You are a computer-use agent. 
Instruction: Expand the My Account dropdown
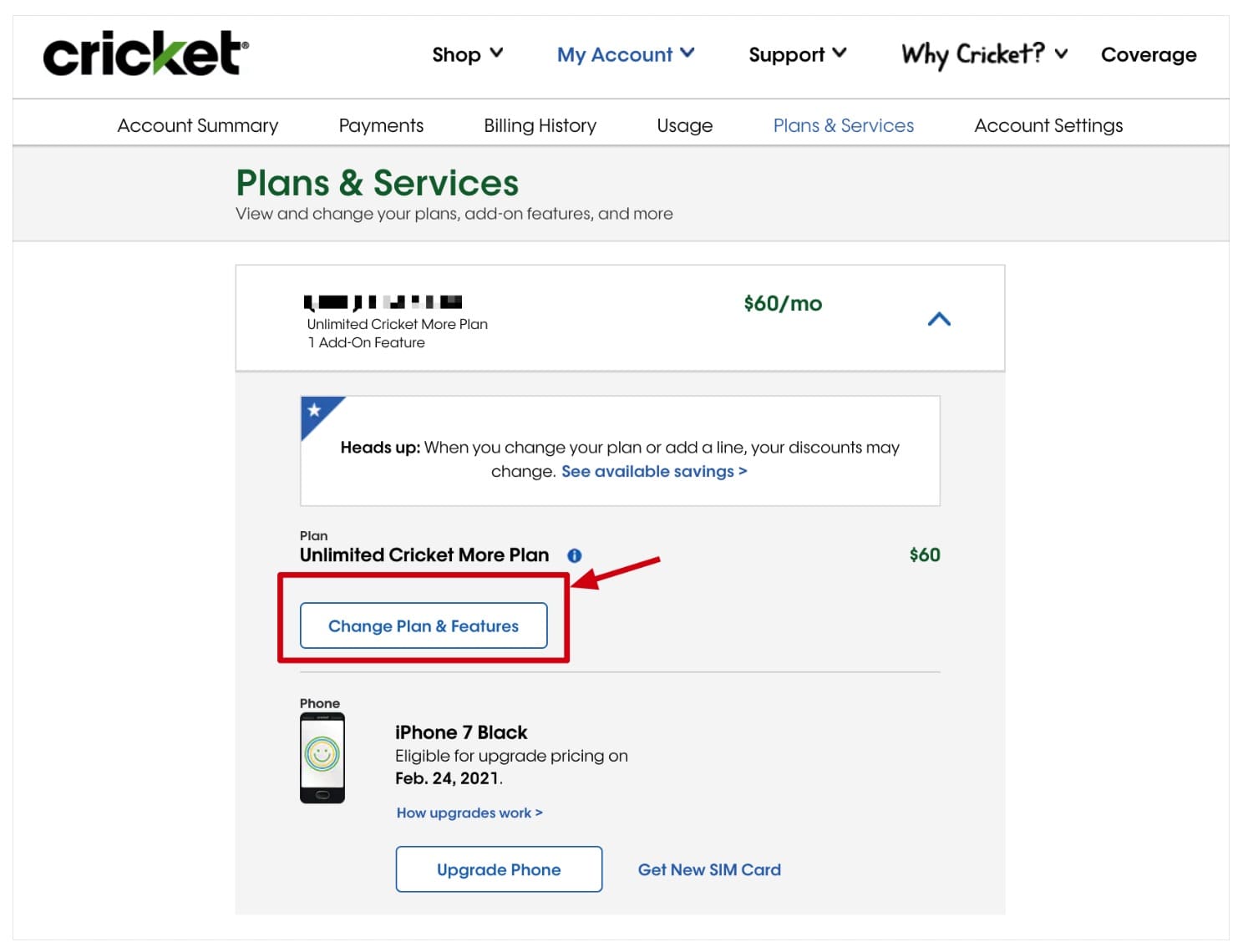625,54
